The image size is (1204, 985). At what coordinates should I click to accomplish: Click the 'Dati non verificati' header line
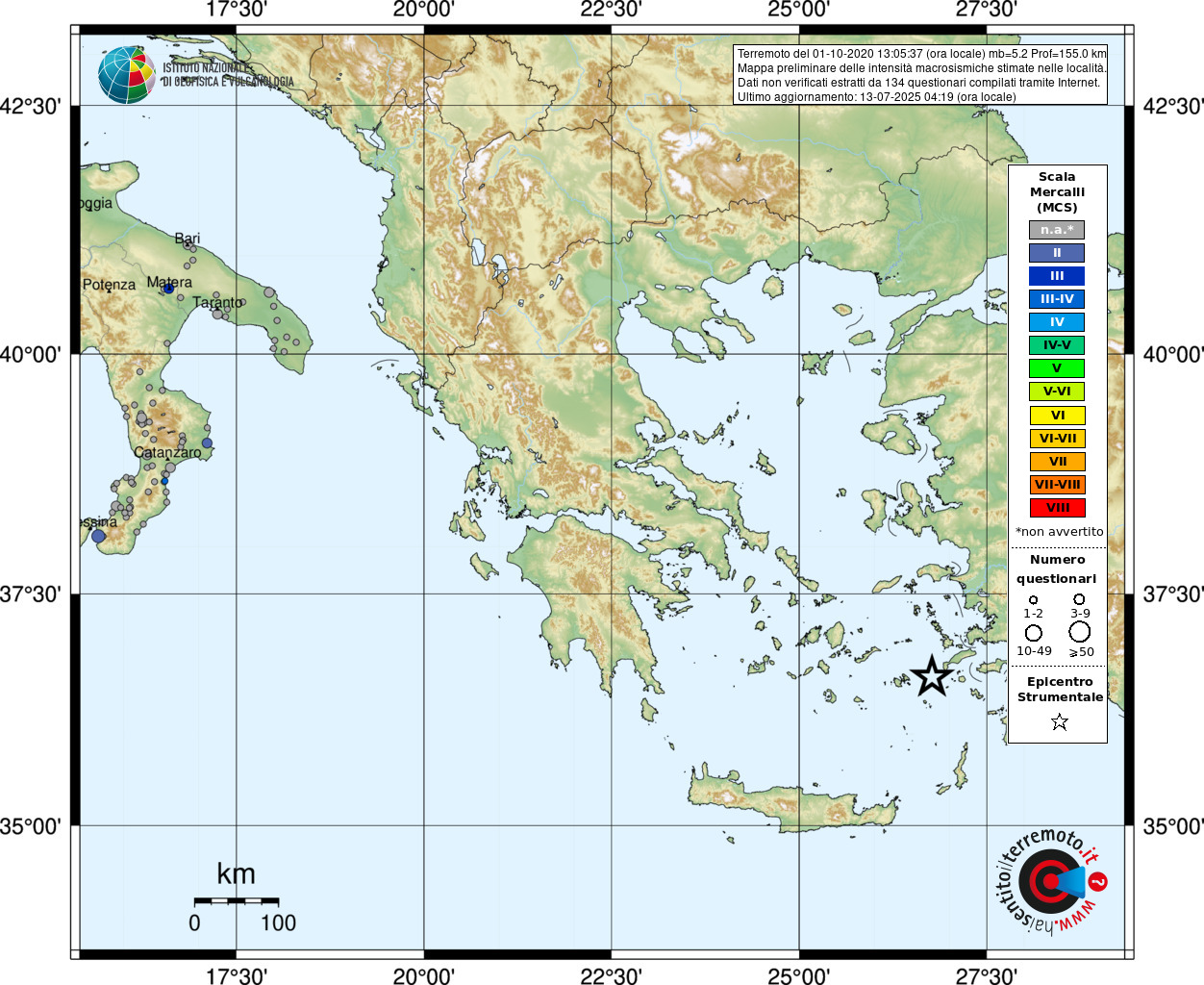918,83
